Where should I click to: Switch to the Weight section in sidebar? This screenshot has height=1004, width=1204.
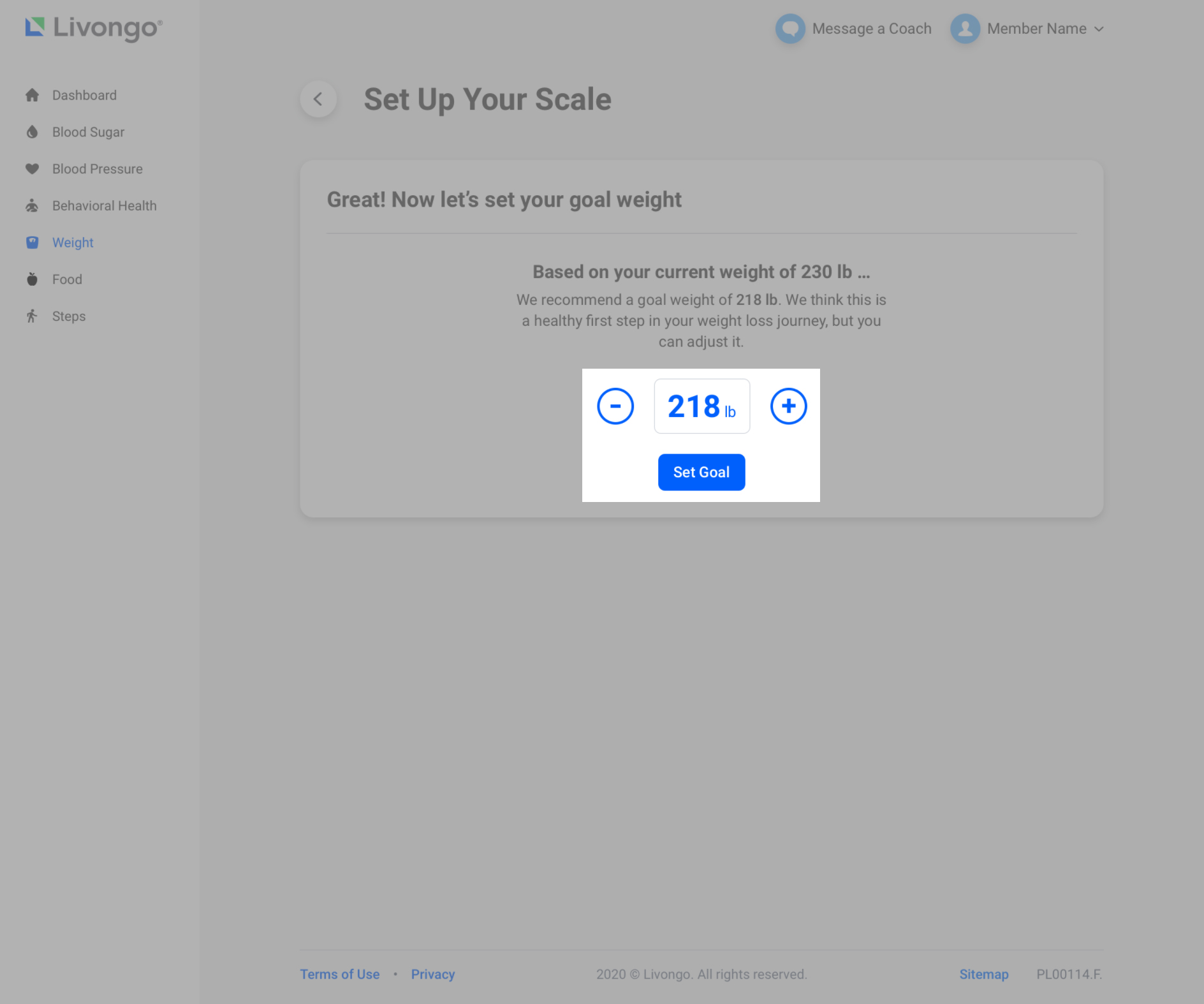[x=72, y=242]
